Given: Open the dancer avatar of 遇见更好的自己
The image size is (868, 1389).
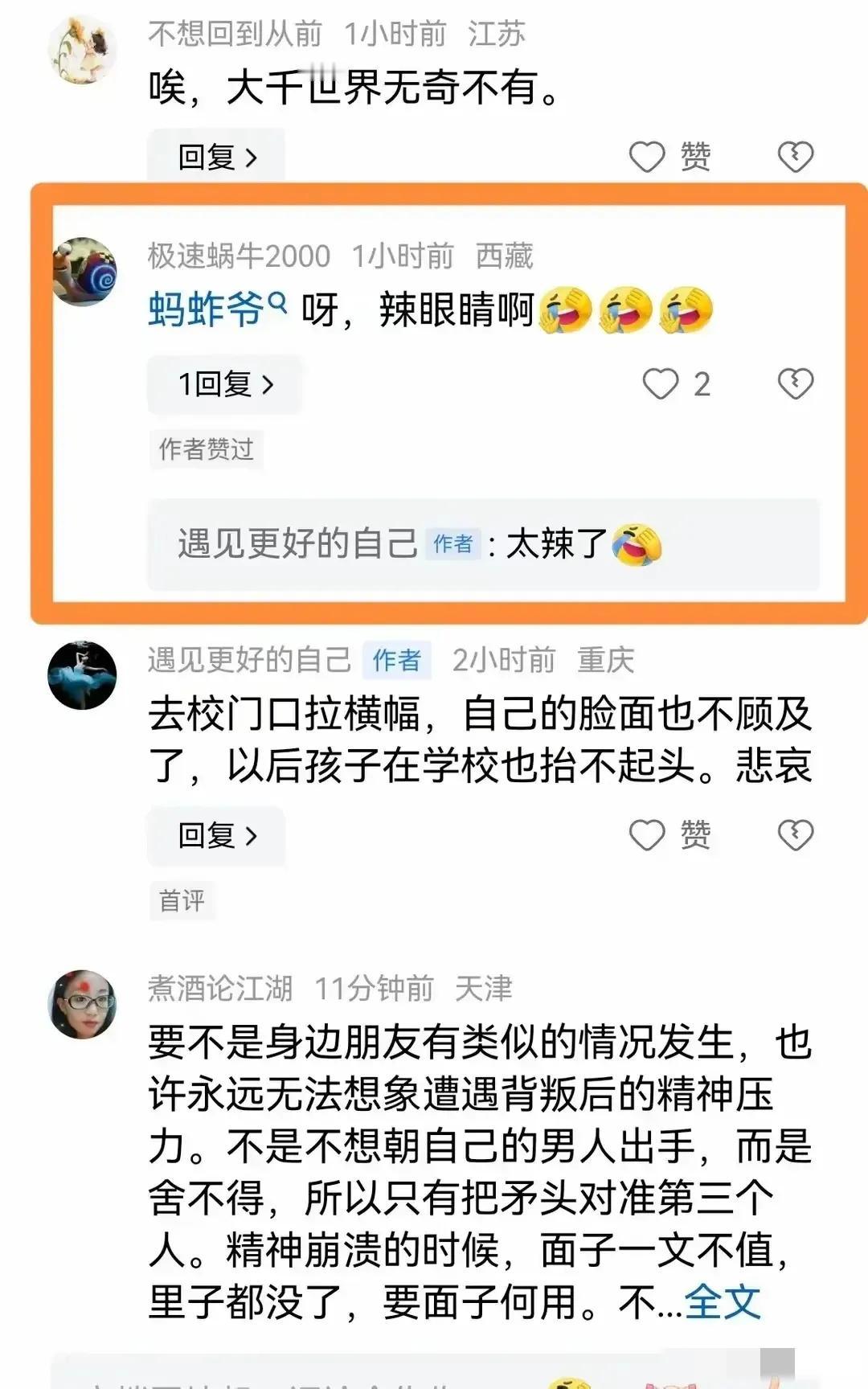Looking at the screenshot, I should click(x=83, y=675).
